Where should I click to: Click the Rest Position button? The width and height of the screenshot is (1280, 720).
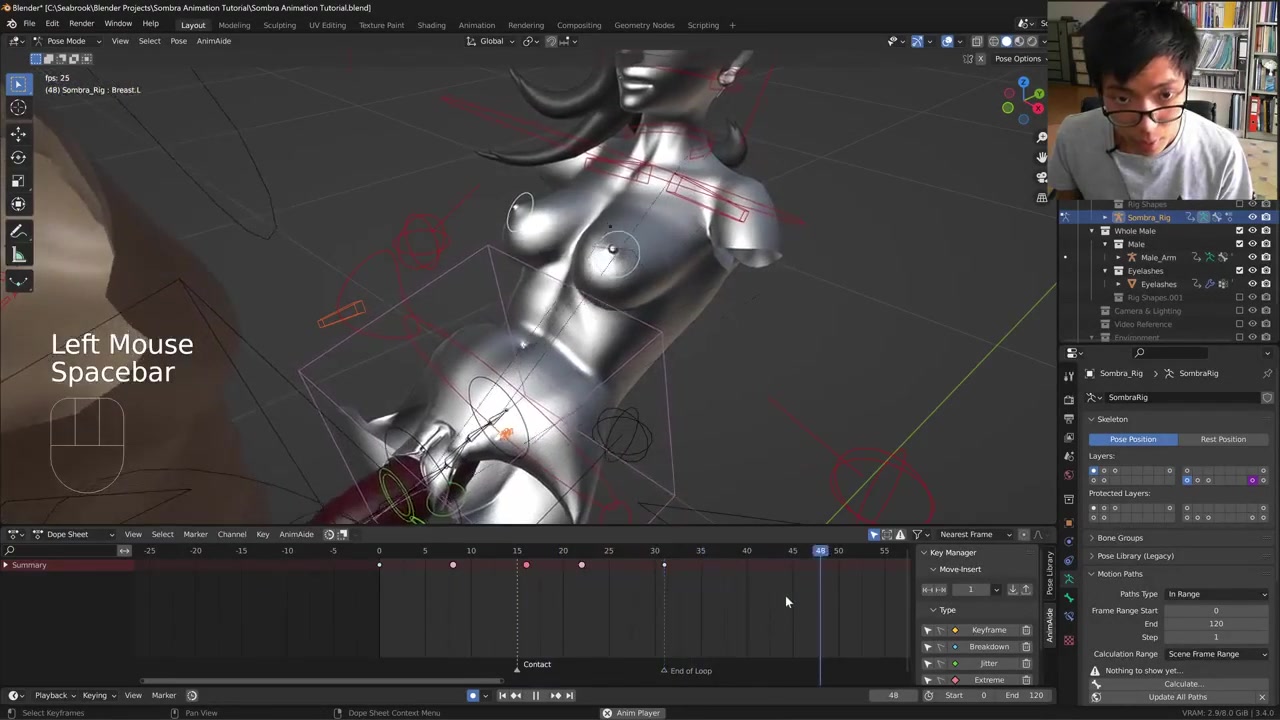1222,439
